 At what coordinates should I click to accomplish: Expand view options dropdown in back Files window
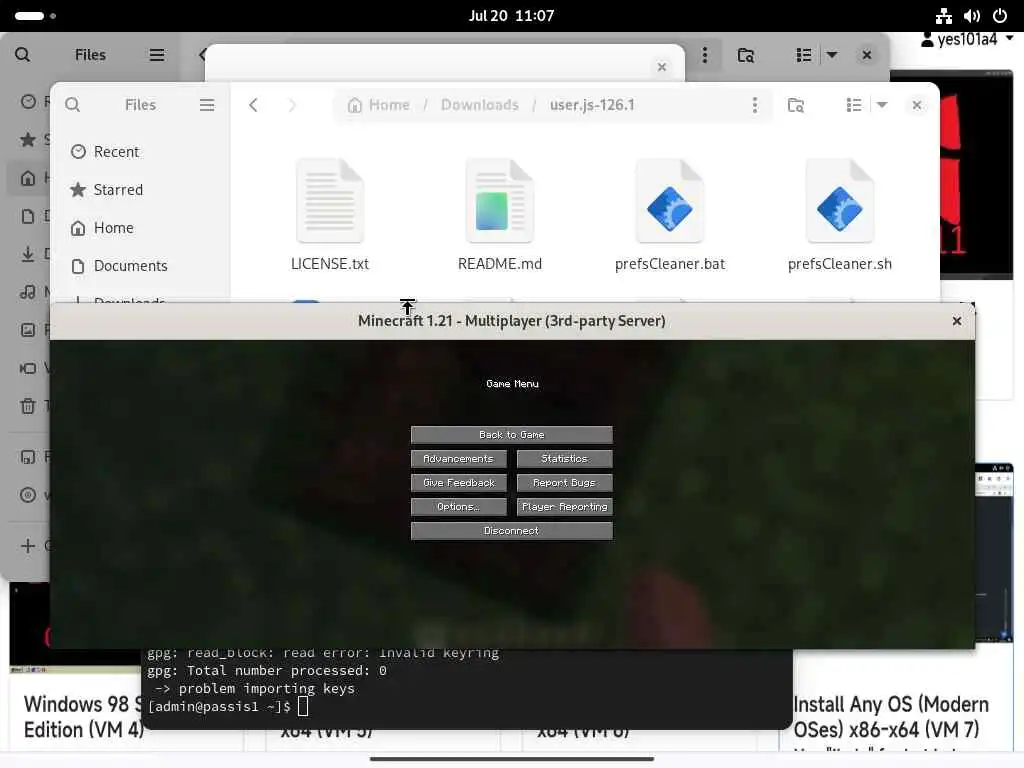click(x=832, y=55)
